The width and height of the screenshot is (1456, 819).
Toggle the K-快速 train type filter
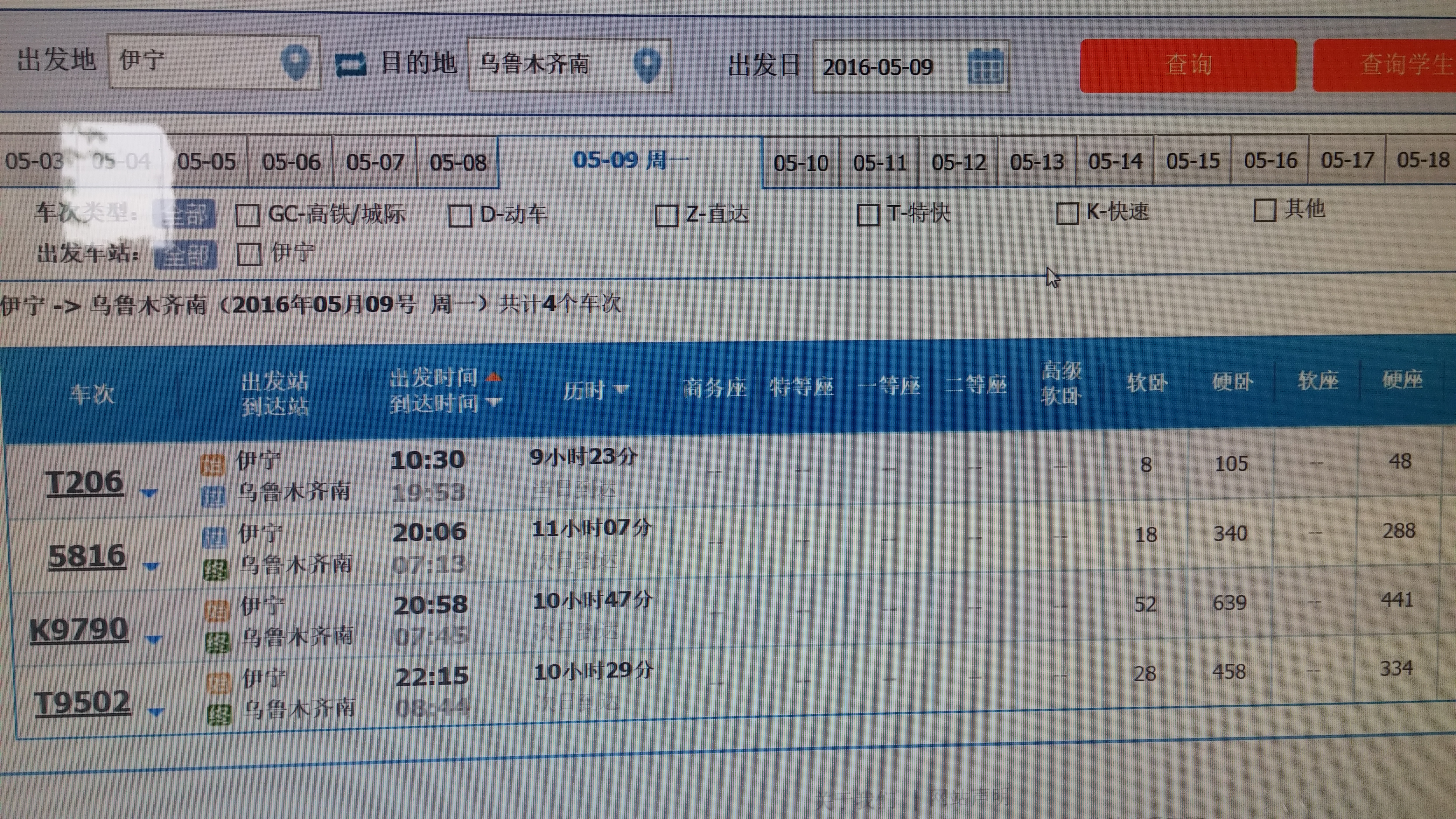tap(1068, 213)
